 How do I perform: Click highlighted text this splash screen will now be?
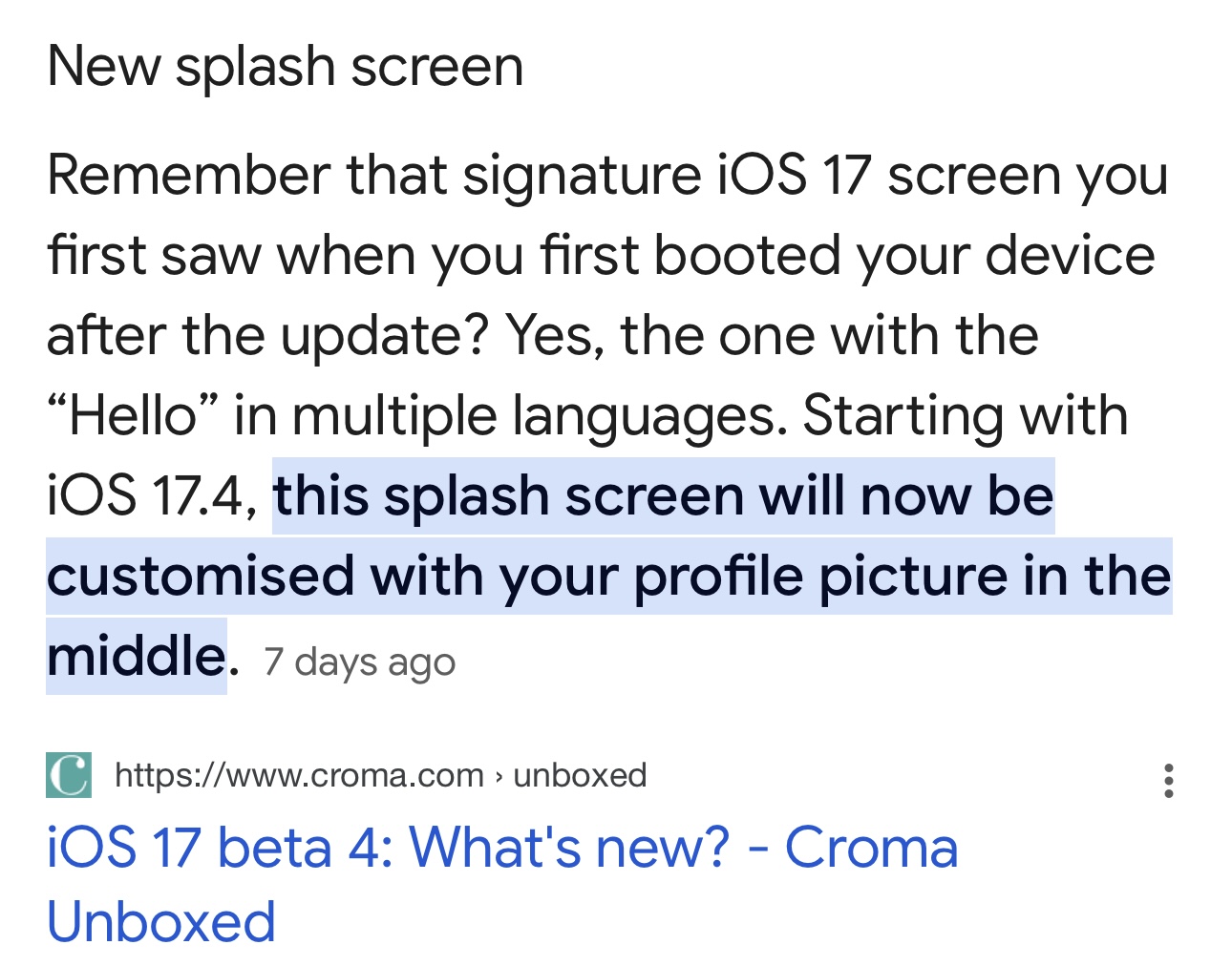click(x=664, y=496)
